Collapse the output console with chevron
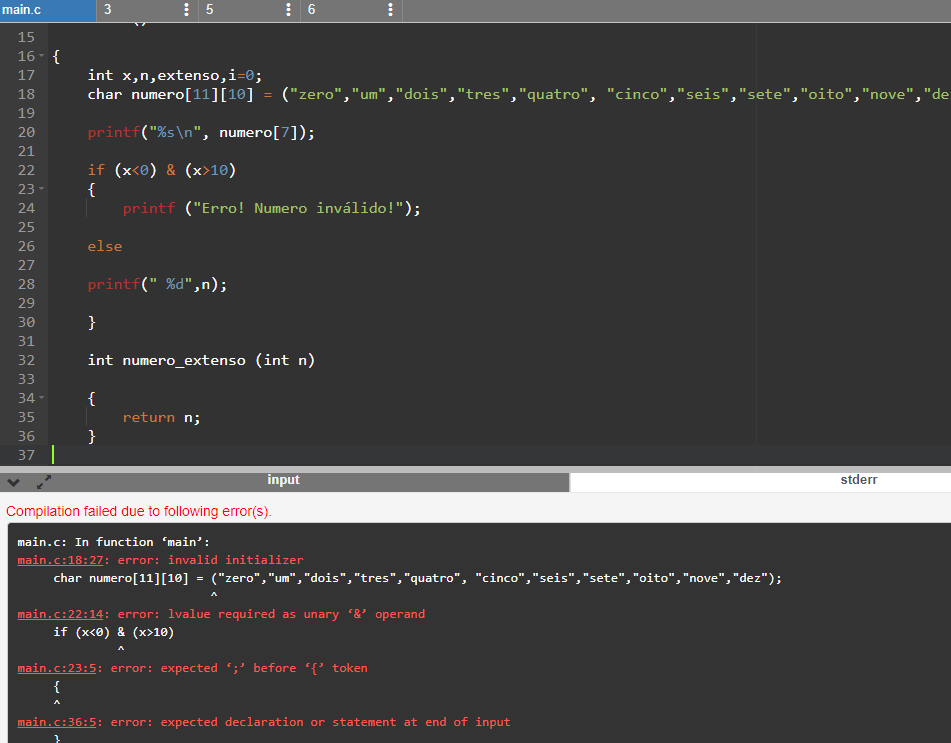This screenshot has height=743, width=951. 14,482
